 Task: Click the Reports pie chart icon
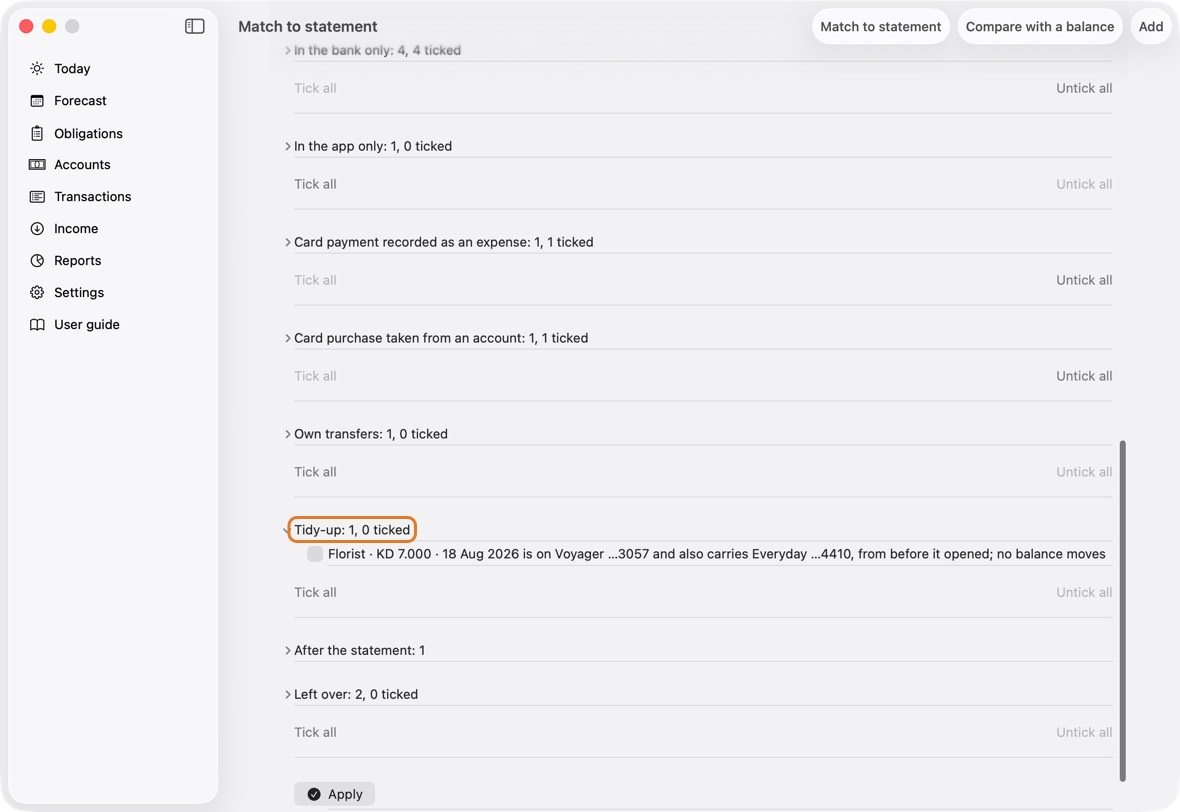(37, 260)
